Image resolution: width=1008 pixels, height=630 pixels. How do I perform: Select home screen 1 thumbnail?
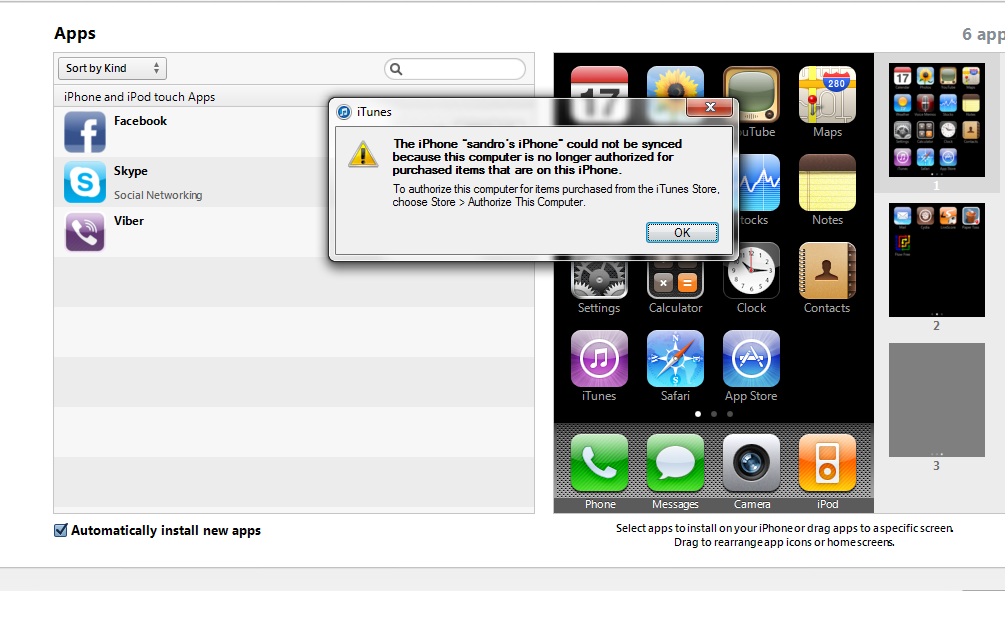tap(937, 120)
